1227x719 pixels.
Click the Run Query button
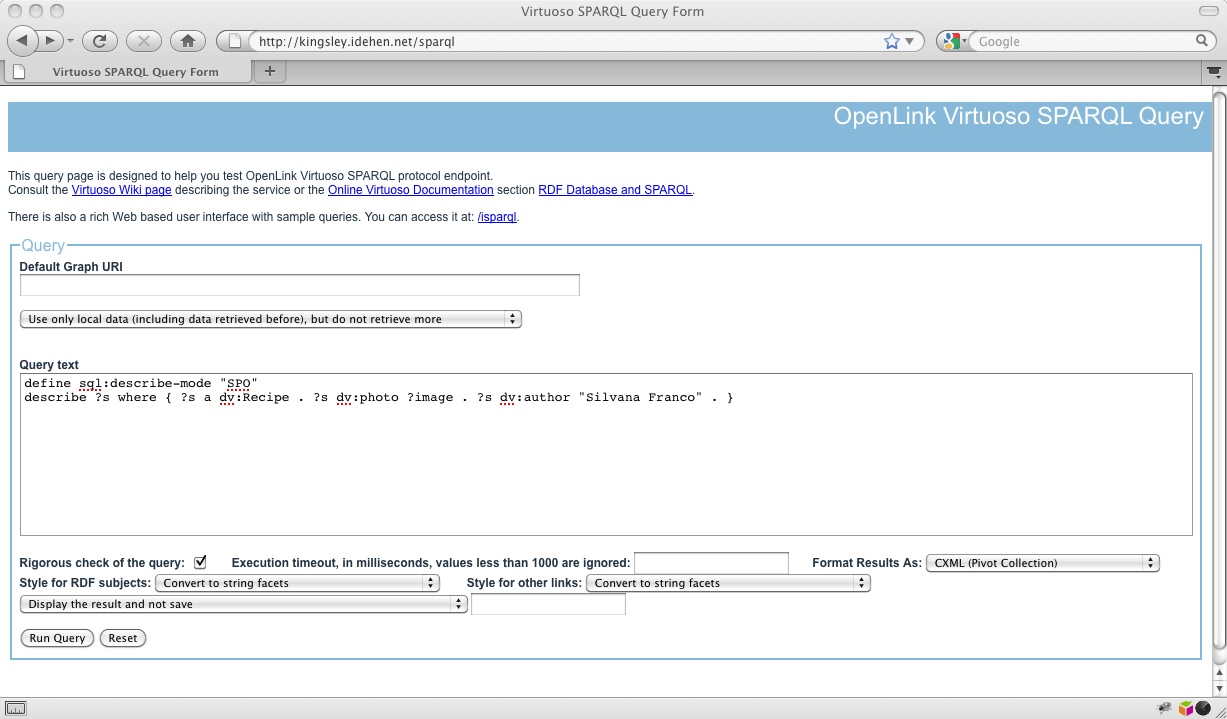click(x=57, y=638)
